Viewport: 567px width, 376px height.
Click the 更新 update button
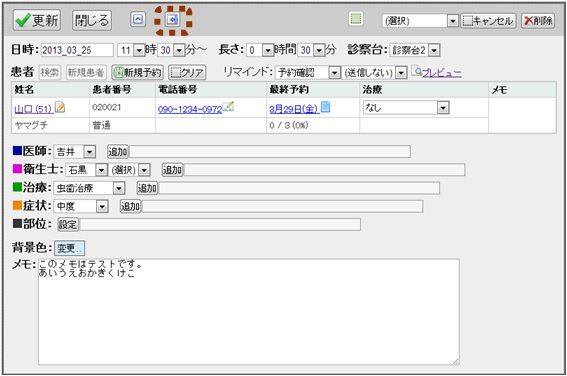tap(37, 20)
